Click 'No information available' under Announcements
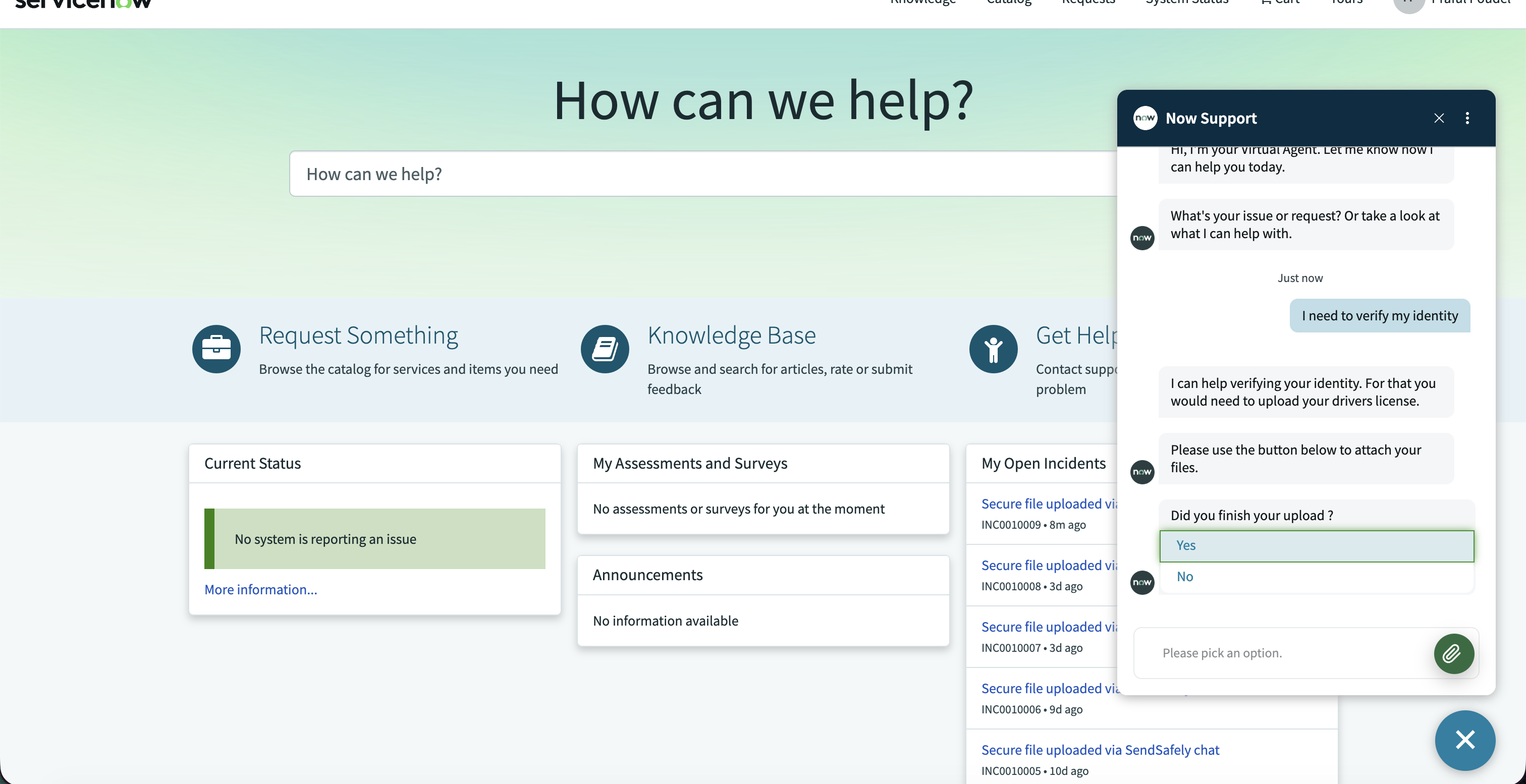 coord(665,621)
